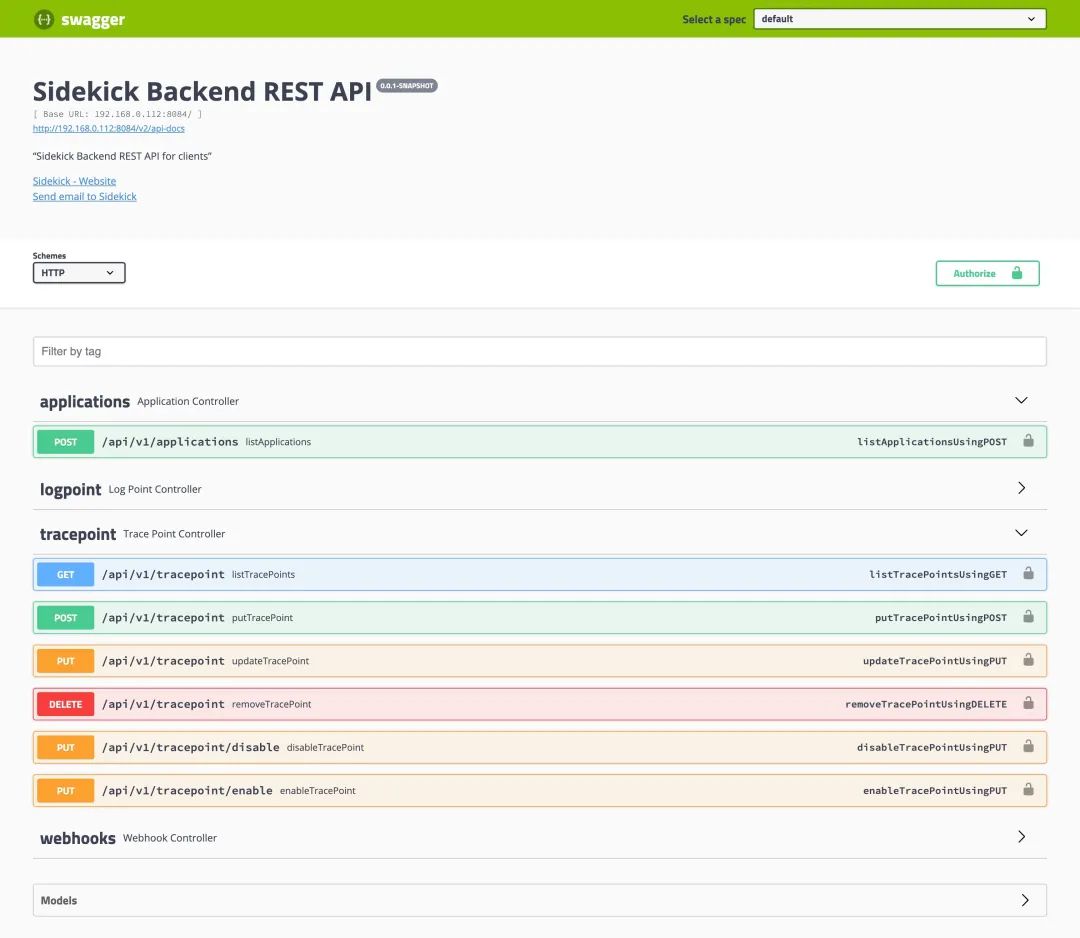1080x938 pixels.
Task: Click the Filter by tag input field
Action: [x=539, y=351]
